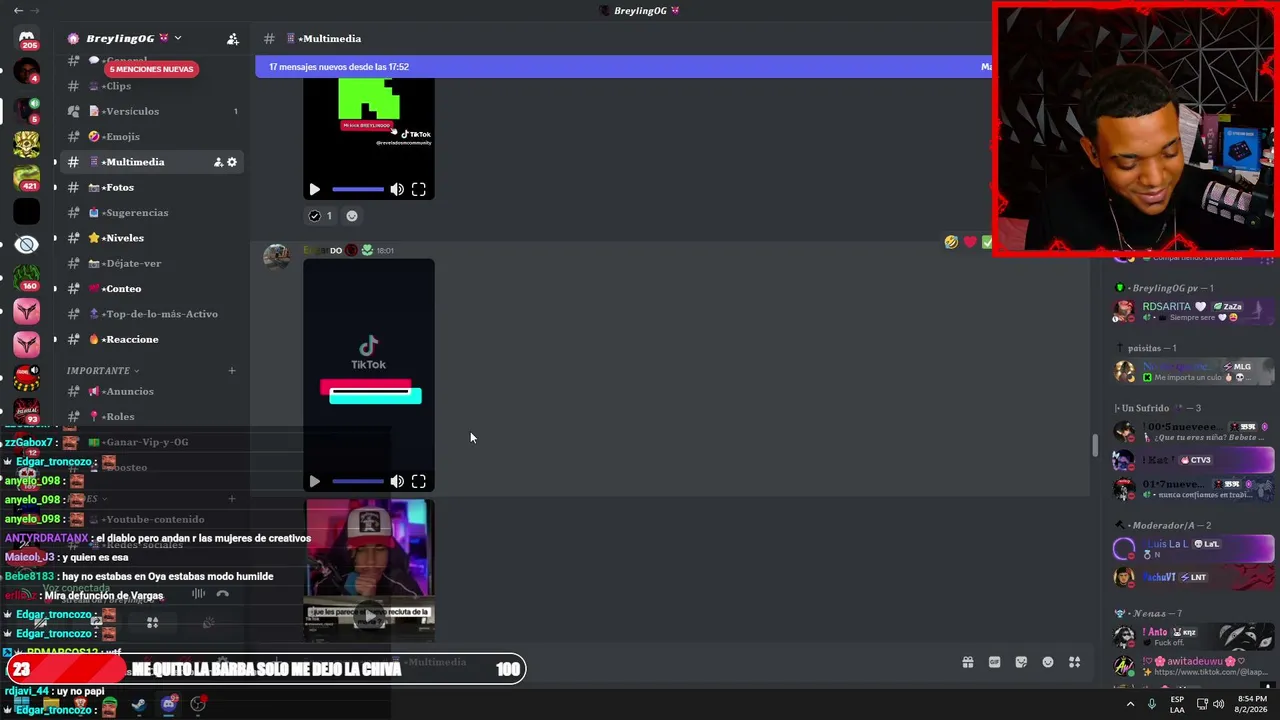Click the 17 mensajes nuevos banner

pyautogui.click(x=624, y=67)
